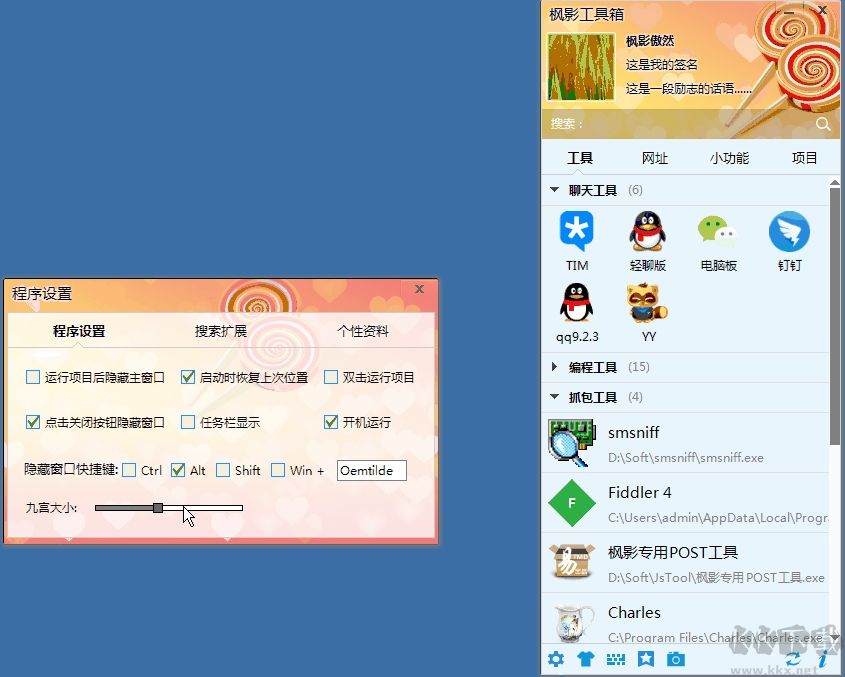
Task: Click the Oemtilde hotkey input field
Action: 371,470
